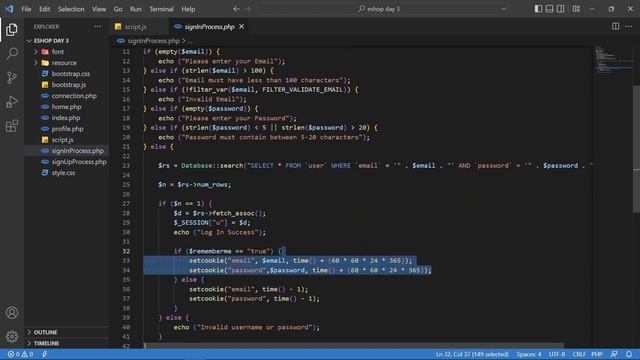Show errors and warnings in status bar
Image resolution: width=640 pixels, height=360 pixels.
[x=20, y=354]
